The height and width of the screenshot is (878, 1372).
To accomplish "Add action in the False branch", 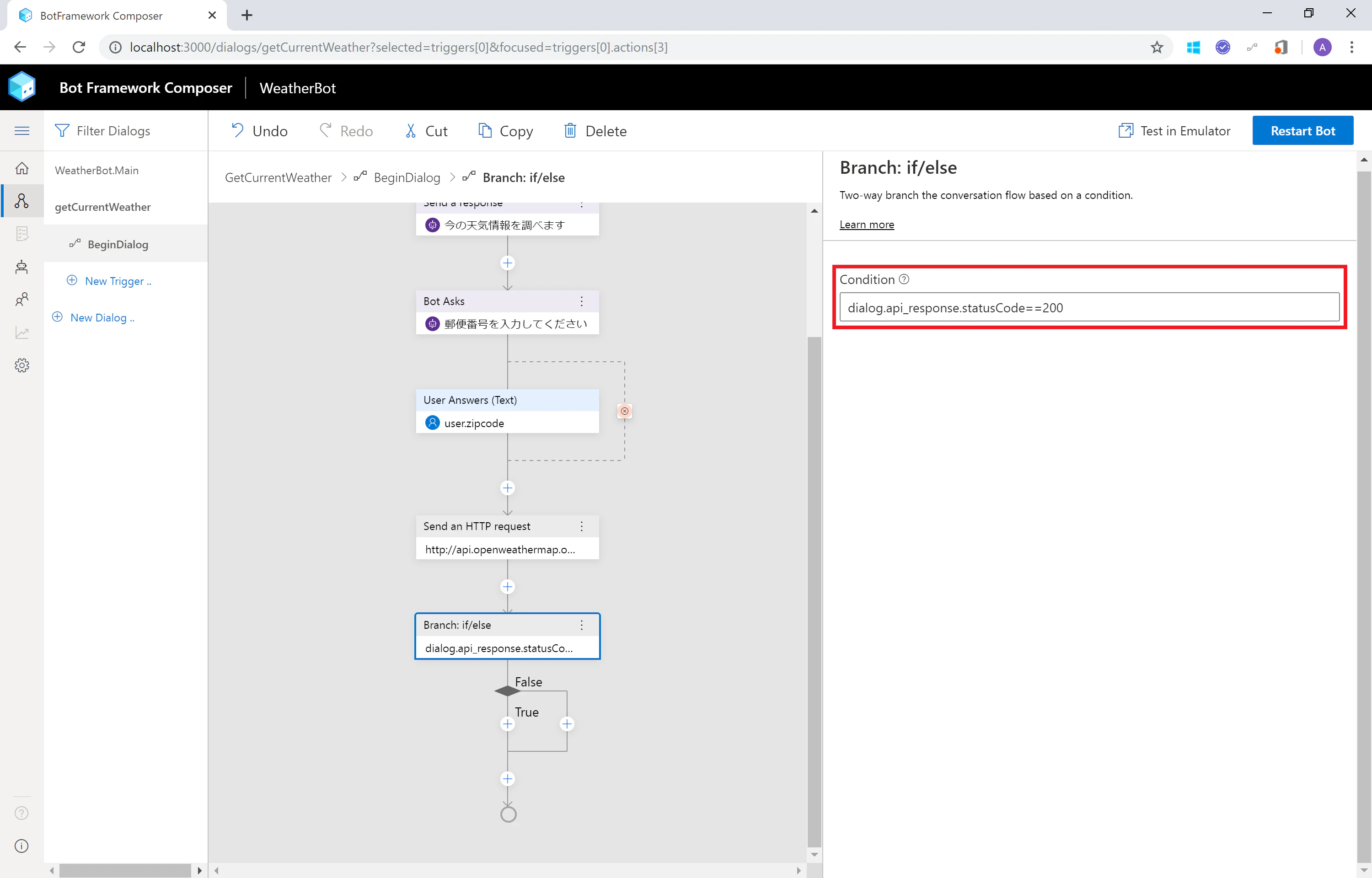I will point(567,724).
